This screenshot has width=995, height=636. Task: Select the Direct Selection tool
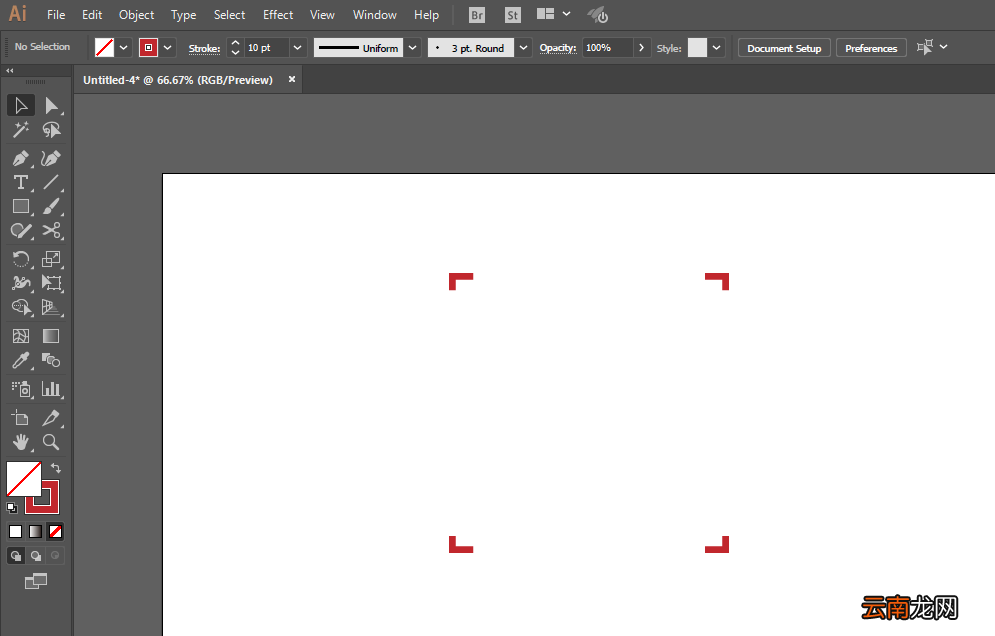(x=51, y=105)
